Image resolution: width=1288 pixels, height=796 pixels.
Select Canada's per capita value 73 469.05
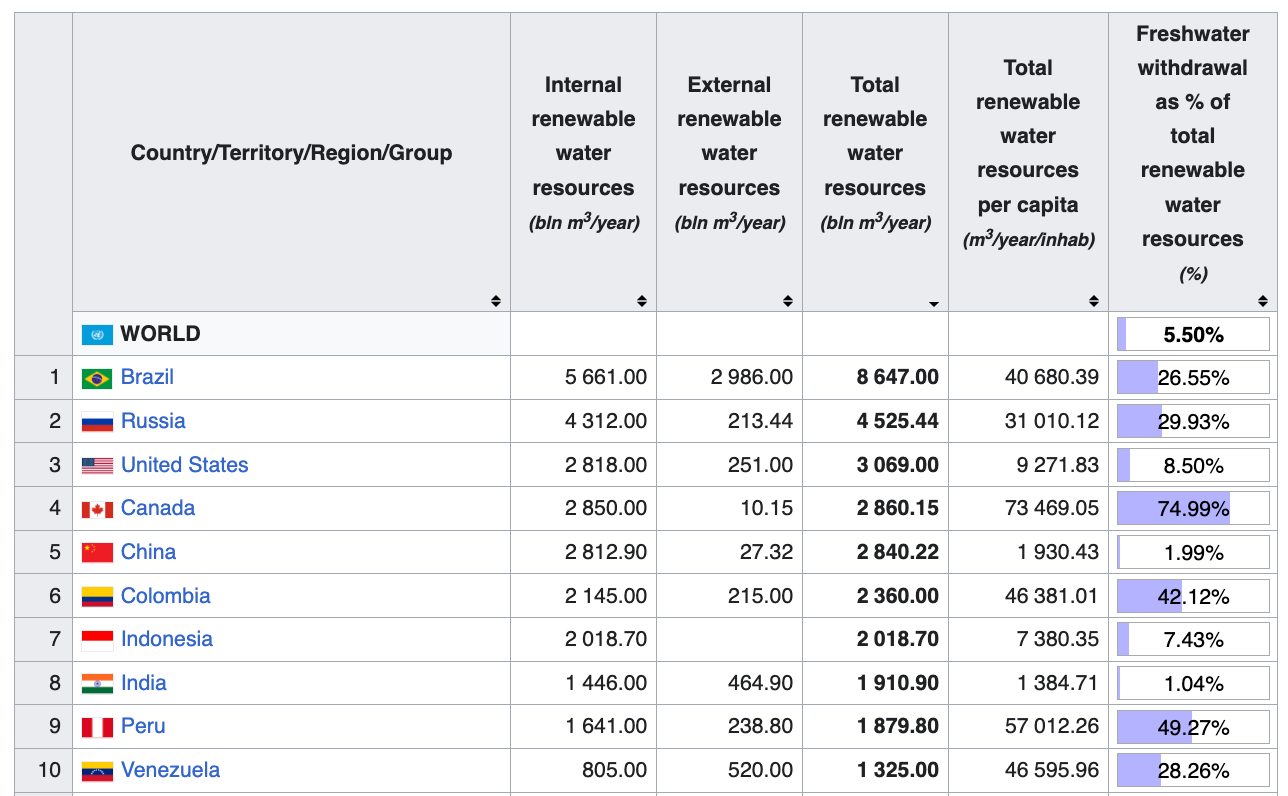[x=1052, y=508]
